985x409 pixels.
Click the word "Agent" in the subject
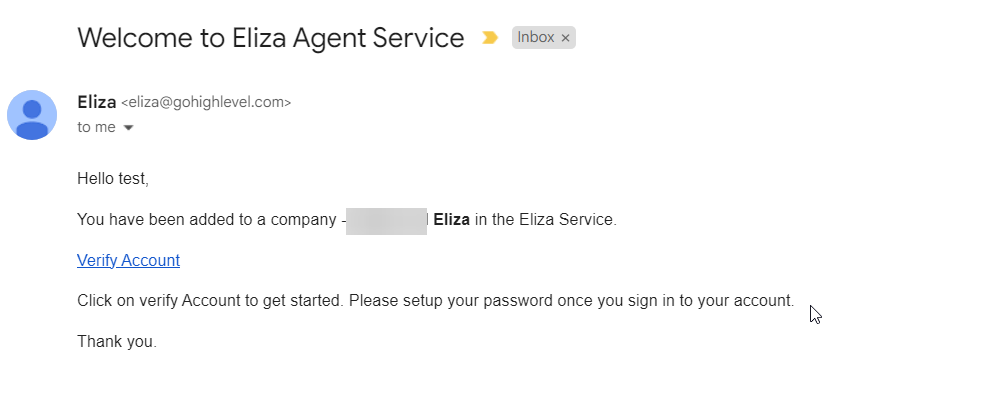click(x=342, y=38)
